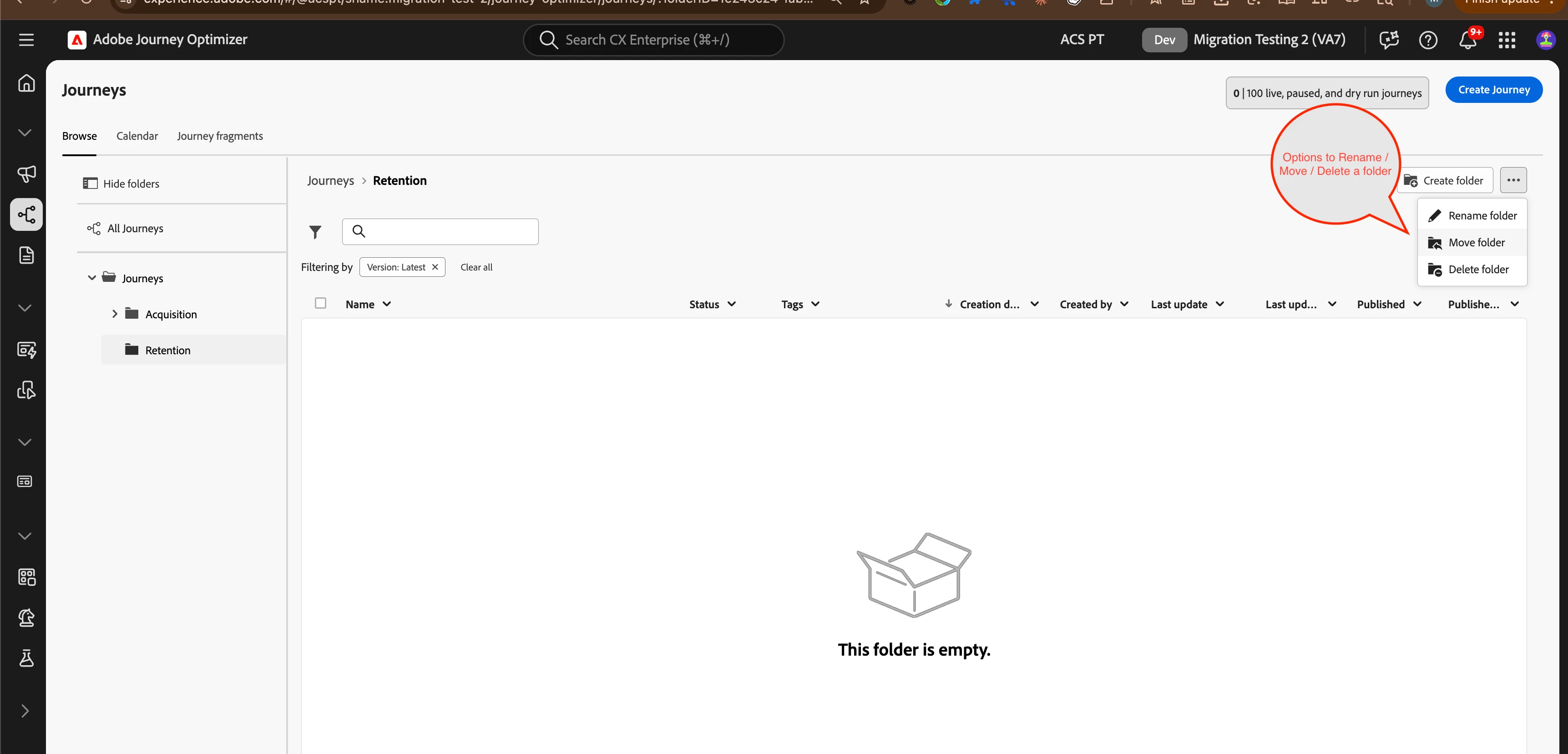1568x754 pixels.
Task: Select the Acquisition folder row
Action: click(193, 314)
